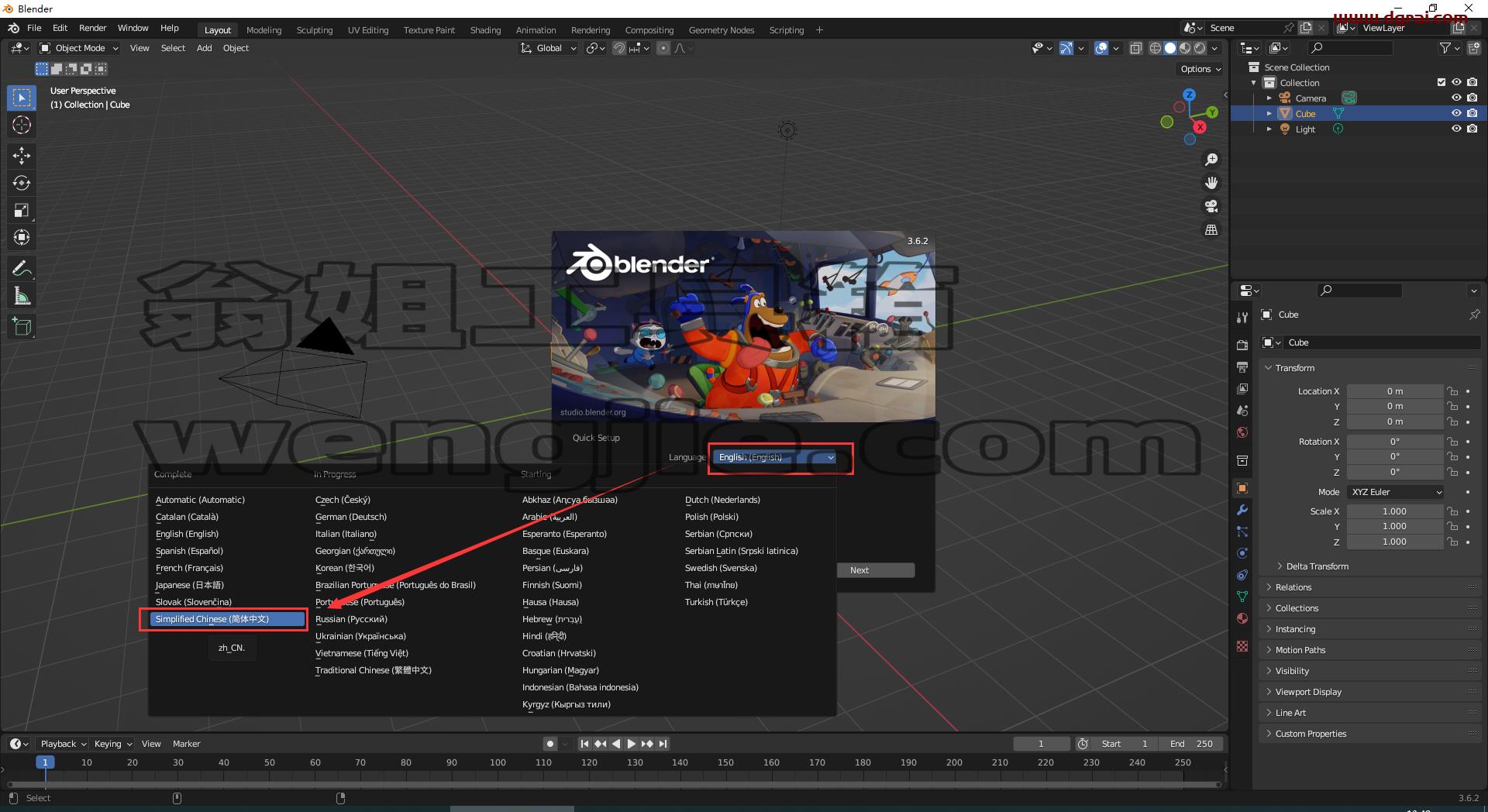The image size is (1488, 812).
Task: Toggle snapping magnet in header
Action: click(x=618, y=48)
